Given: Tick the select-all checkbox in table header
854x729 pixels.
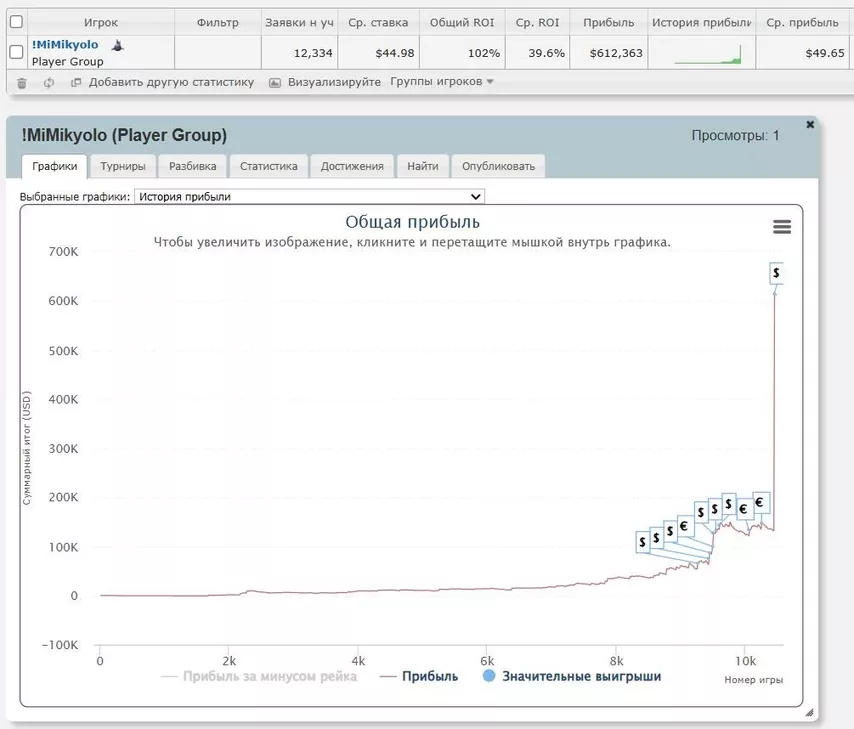Looking at the screenshot, I should click(16, 22).
